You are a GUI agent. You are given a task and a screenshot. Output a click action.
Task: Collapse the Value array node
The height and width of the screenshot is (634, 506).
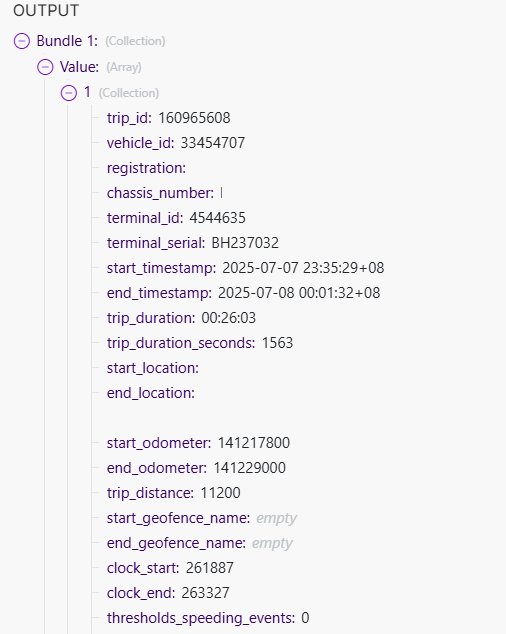[45, 67]
